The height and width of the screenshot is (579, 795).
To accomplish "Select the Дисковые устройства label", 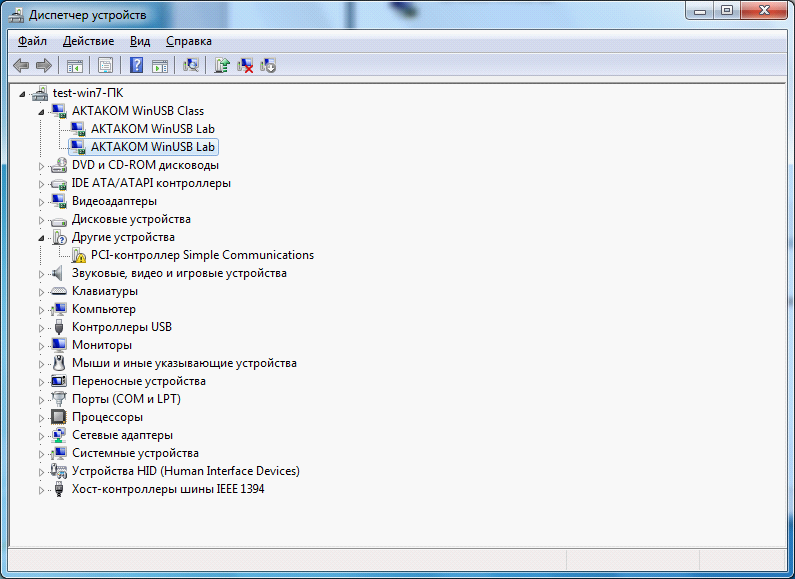I will pyautogui.click(x=131, y=219).
